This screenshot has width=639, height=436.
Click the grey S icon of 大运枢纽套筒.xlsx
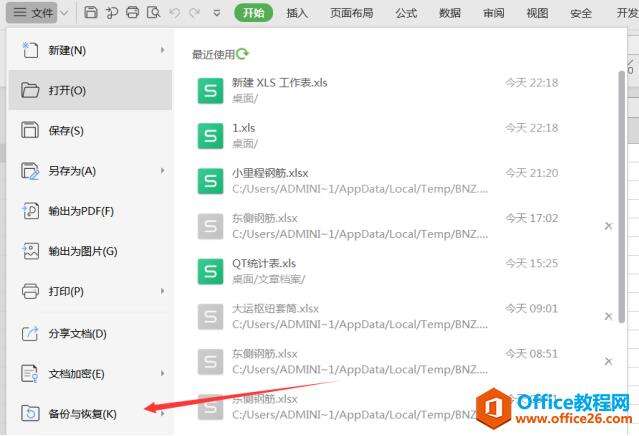tap(210, 317)
